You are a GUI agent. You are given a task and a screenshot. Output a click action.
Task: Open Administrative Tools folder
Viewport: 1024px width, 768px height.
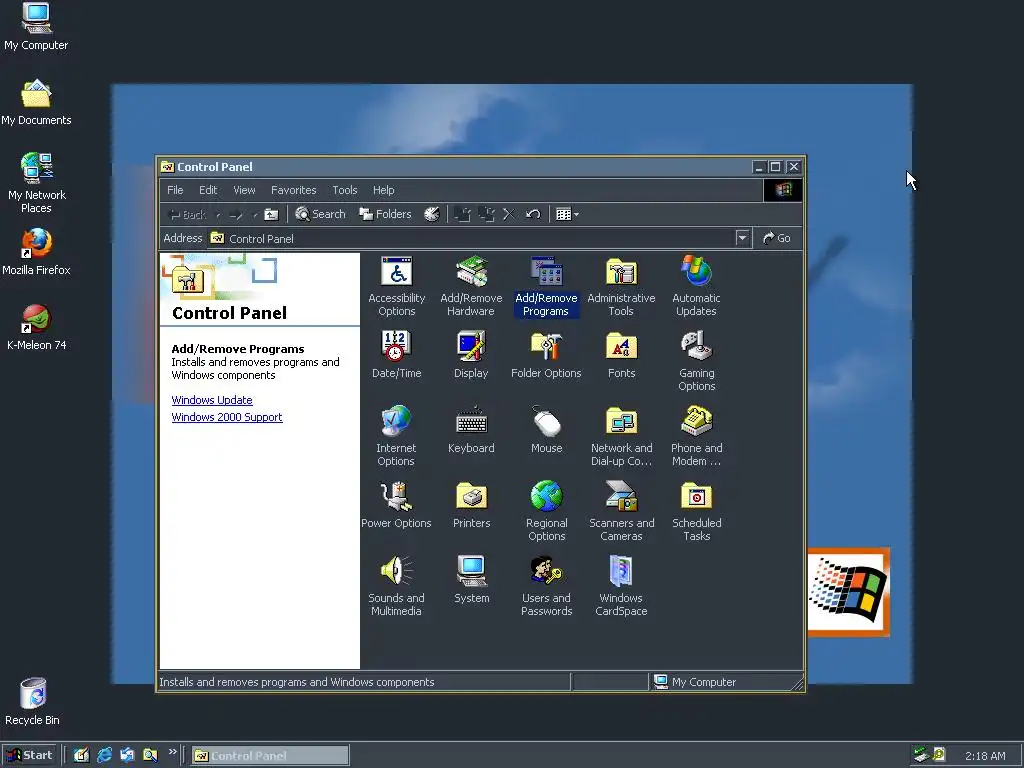pyautogui.click(x=621, y=286)
